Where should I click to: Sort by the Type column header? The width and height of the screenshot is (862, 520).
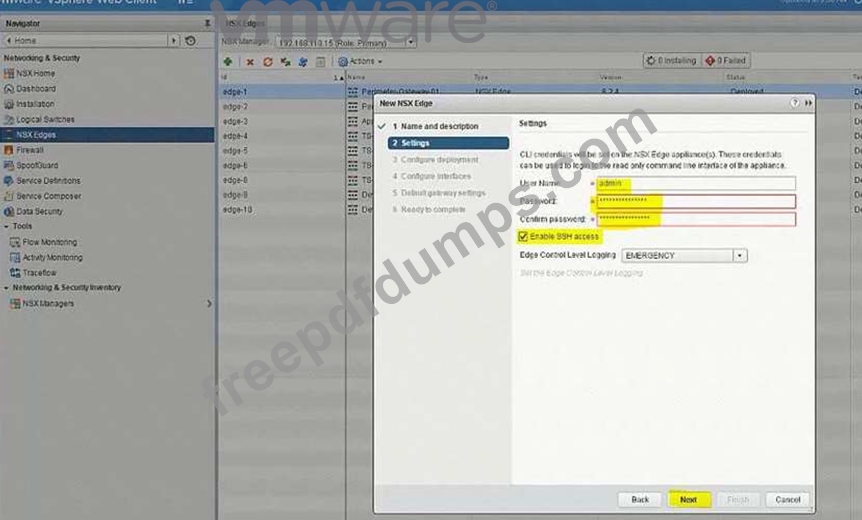coord(481,78)
